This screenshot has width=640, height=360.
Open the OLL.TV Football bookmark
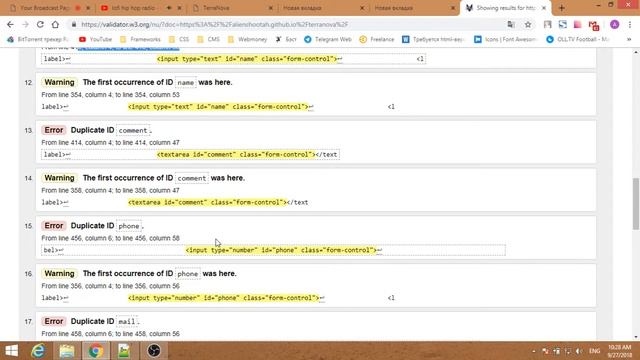click(x=578, y=39)
